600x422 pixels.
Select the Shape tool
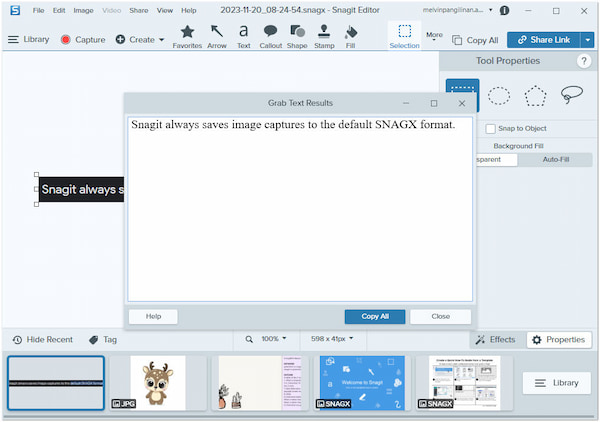[x=297, y=36]
